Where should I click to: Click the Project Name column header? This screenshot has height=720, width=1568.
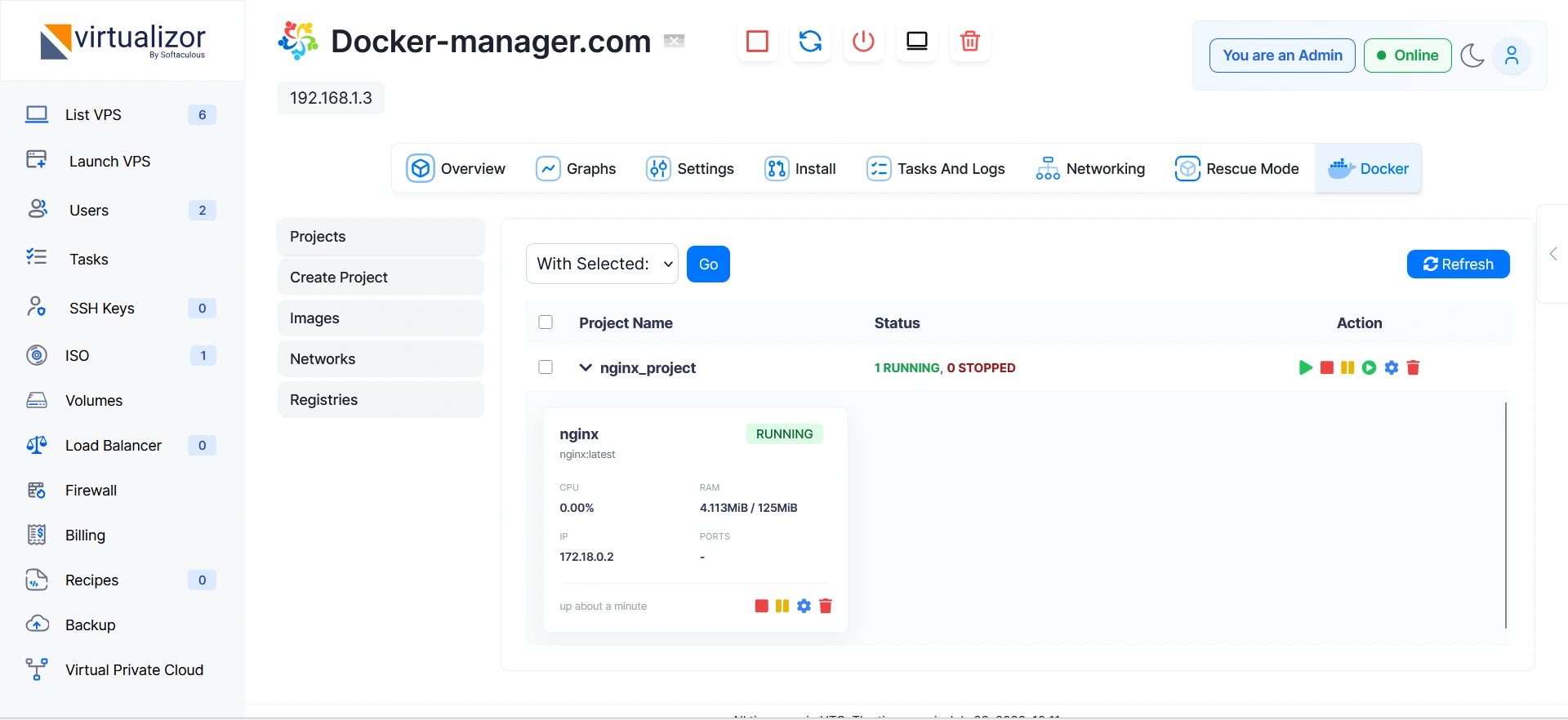click(626, 323)
